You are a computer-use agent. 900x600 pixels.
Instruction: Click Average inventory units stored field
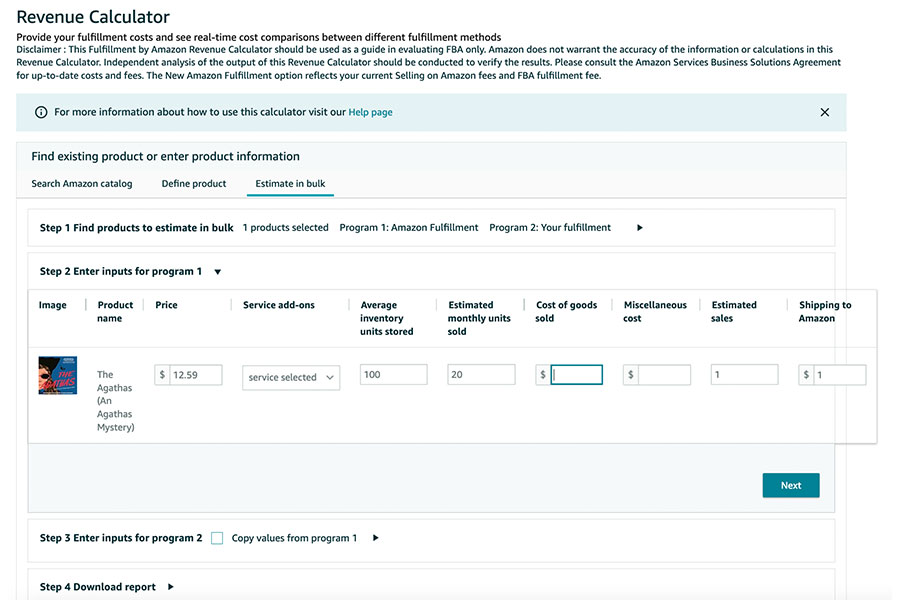pos(393,374)
